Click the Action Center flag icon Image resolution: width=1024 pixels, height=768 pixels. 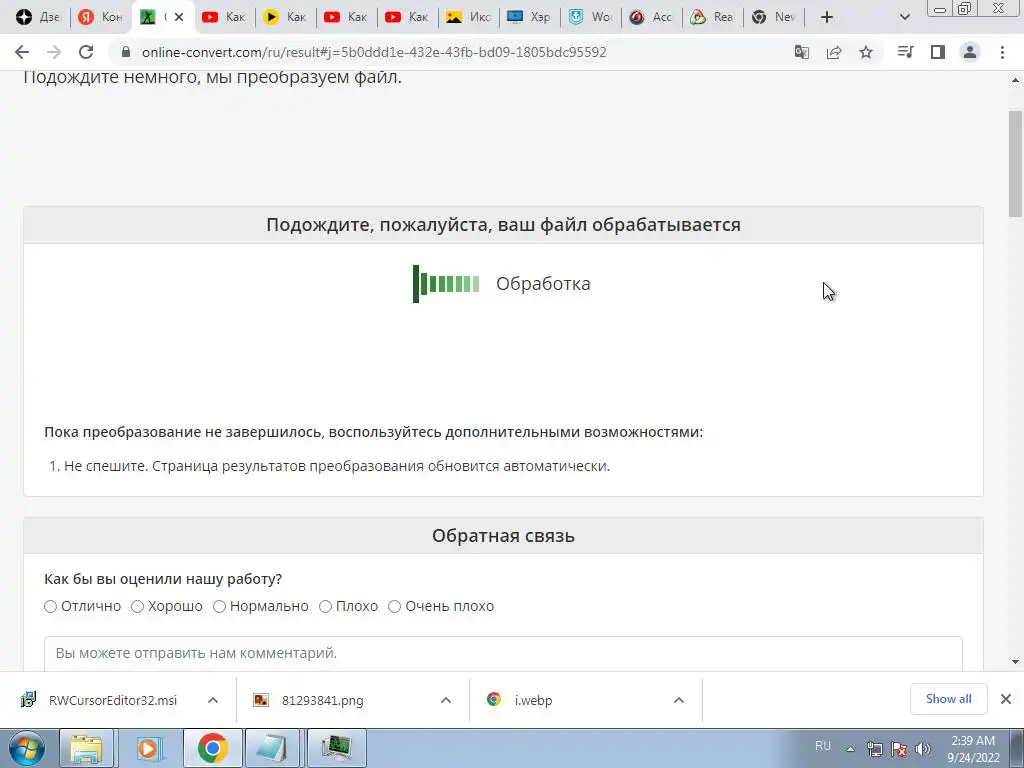899,749
